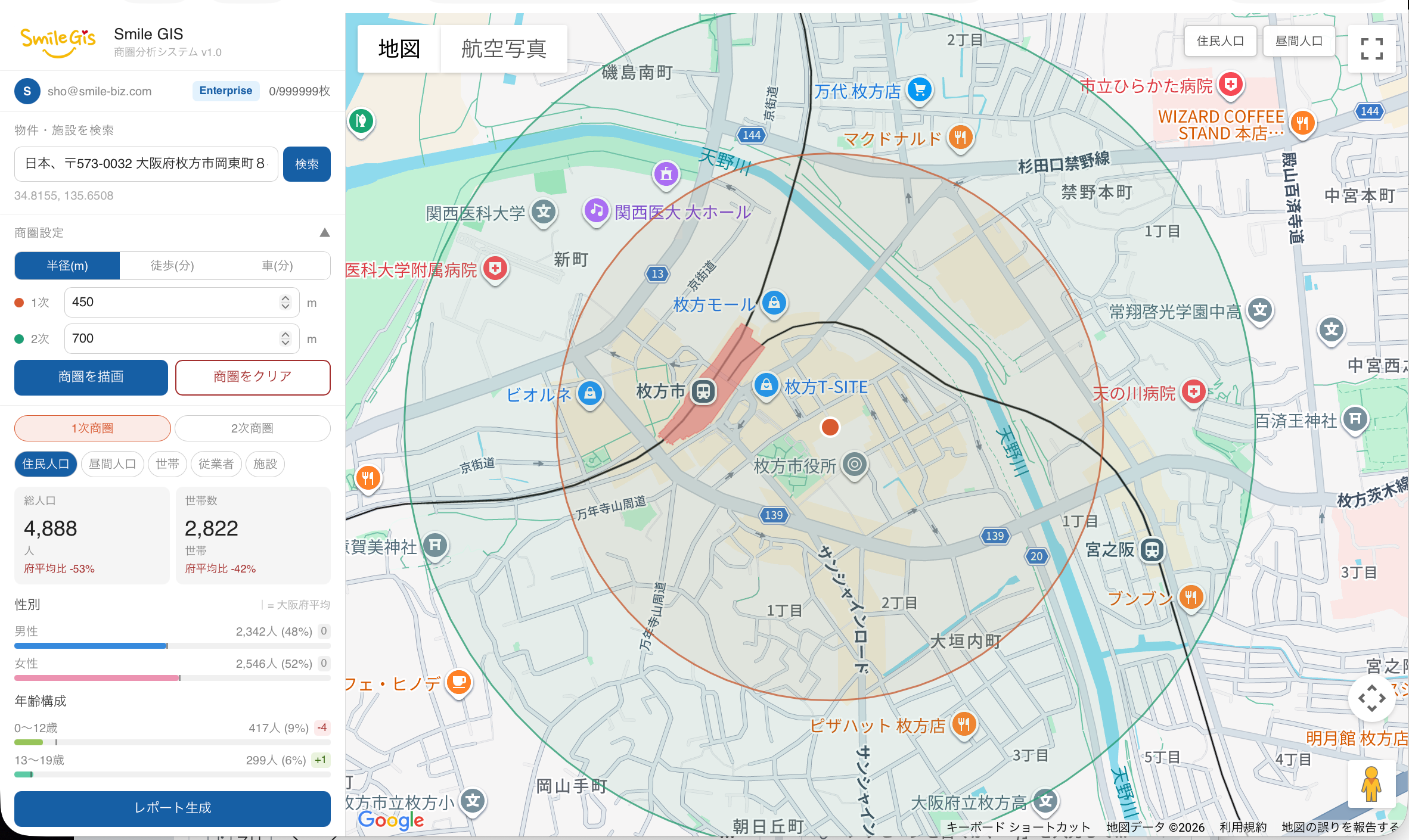Toggle the 昼間人口 map overlay
This screenshot has width=1409, height=840.
[1299, 41]
